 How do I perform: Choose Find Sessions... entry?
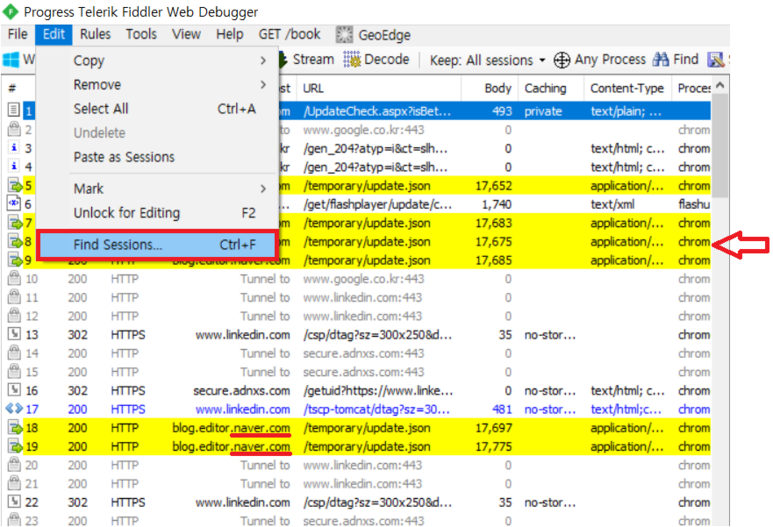(158, 245)
